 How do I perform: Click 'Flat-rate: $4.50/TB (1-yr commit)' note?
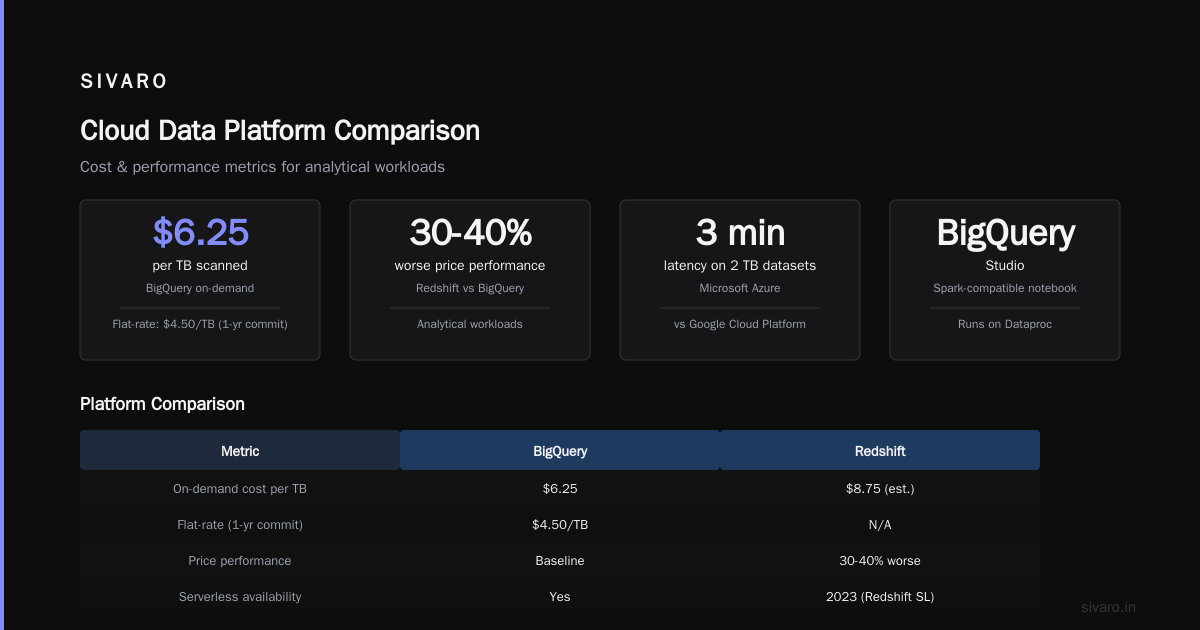click(200, 324)
